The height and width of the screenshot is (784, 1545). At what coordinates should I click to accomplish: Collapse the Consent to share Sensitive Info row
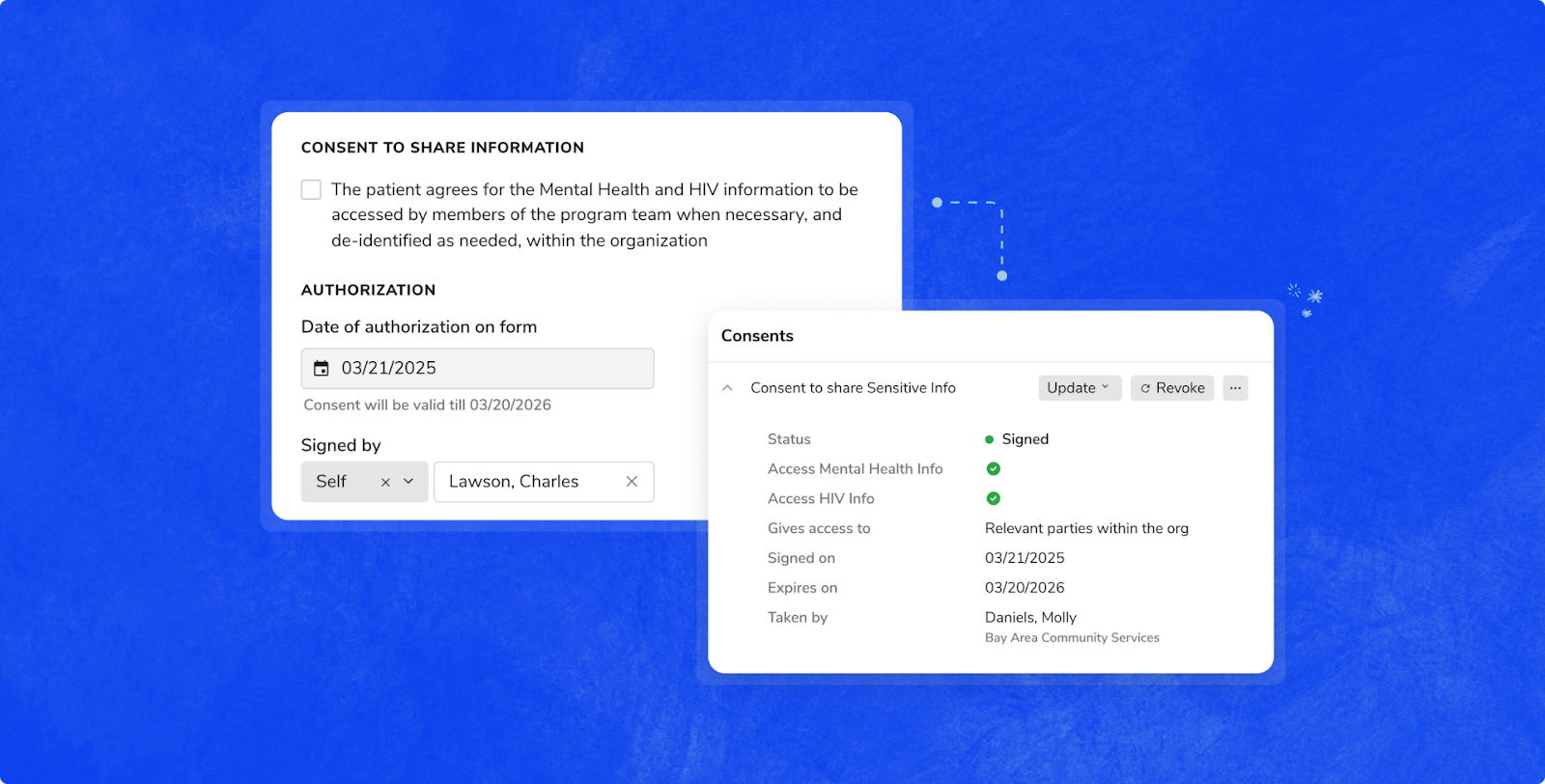[x=727, y=388]
